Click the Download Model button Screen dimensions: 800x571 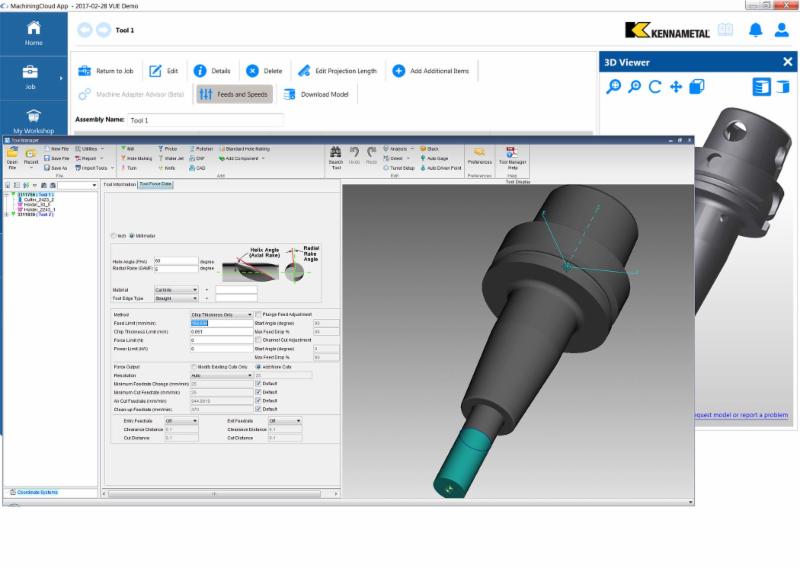pyautogui.click(x=316, y=94)
